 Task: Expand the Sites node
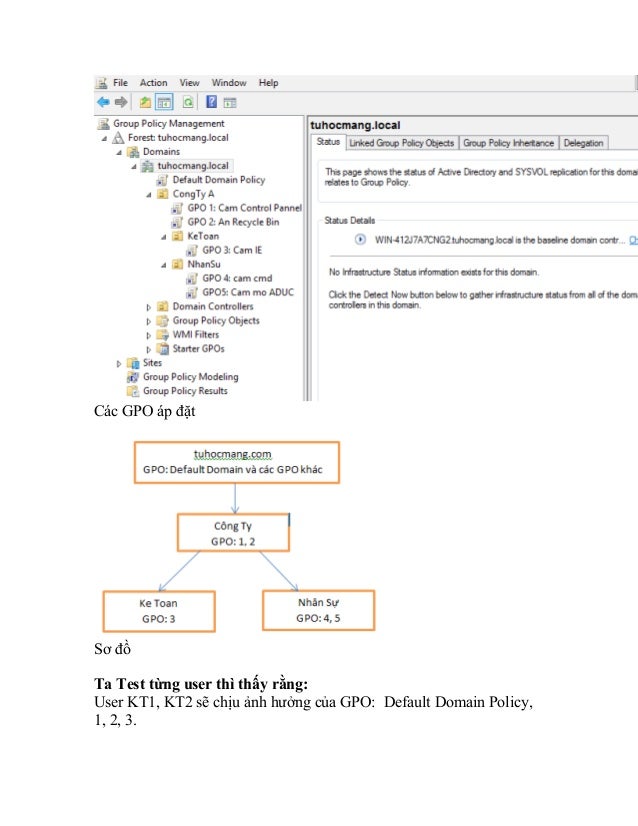coord(119,363)
